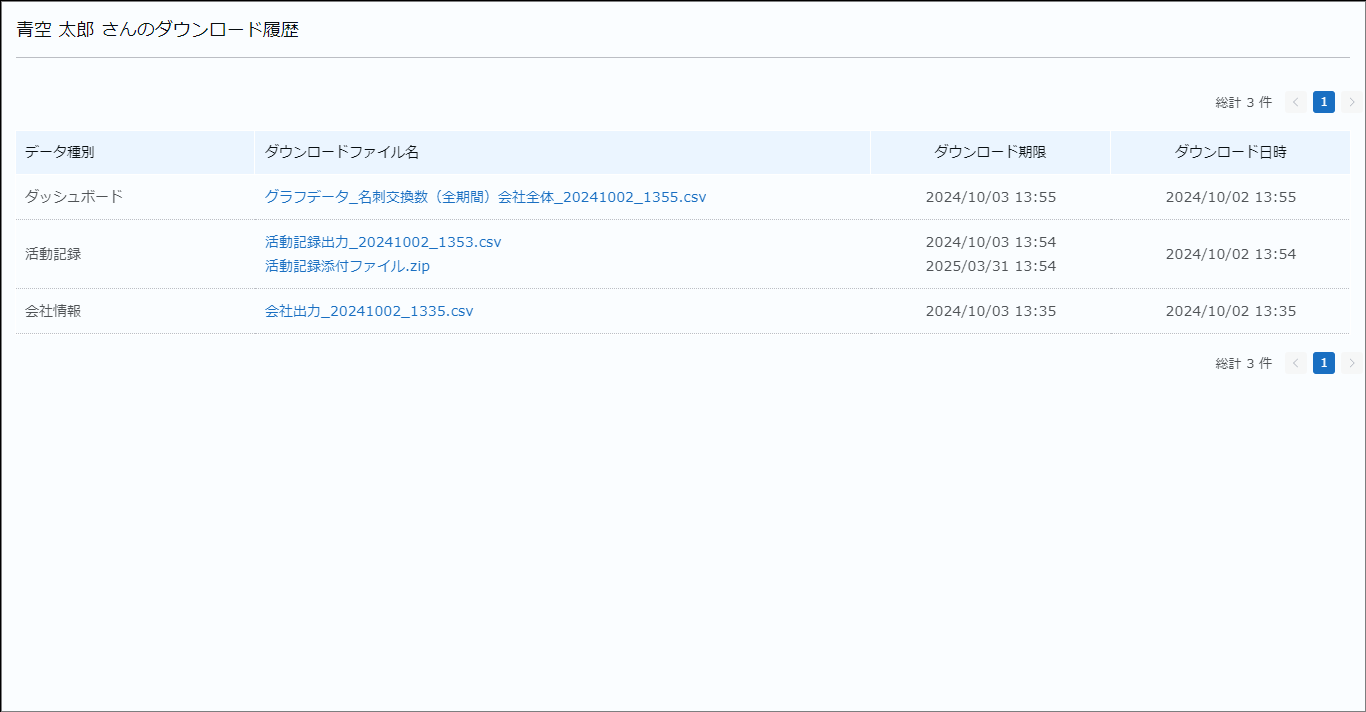1366x712 pixels.
Task: Click the ダウンロード期限 column header
Action: pos(990,152)
